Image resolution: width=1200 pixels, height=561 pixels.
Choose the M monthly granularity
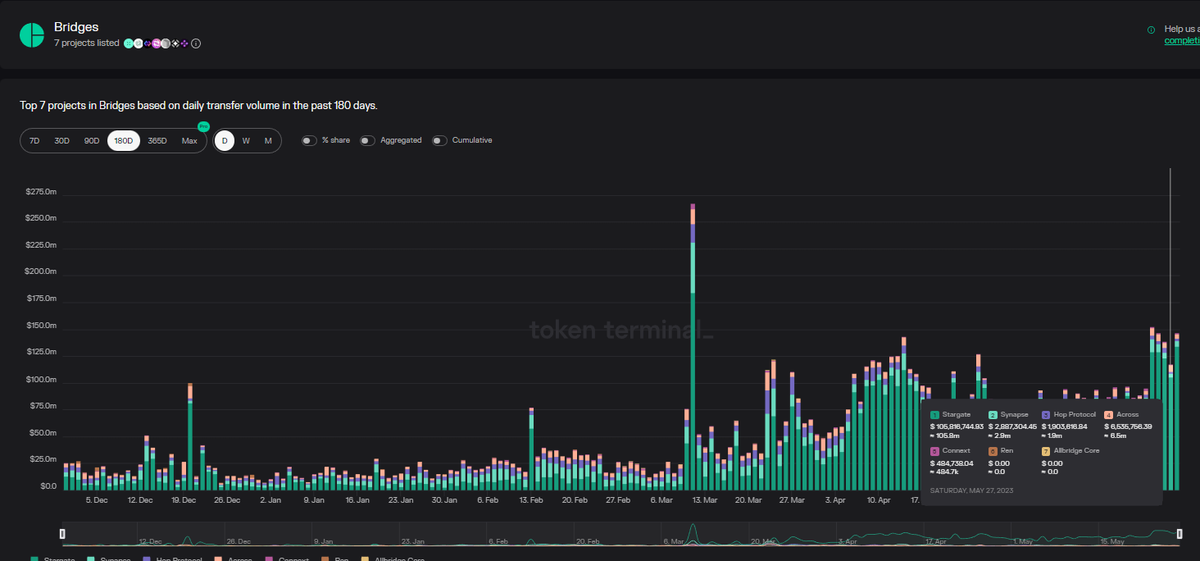click(268, 141)
